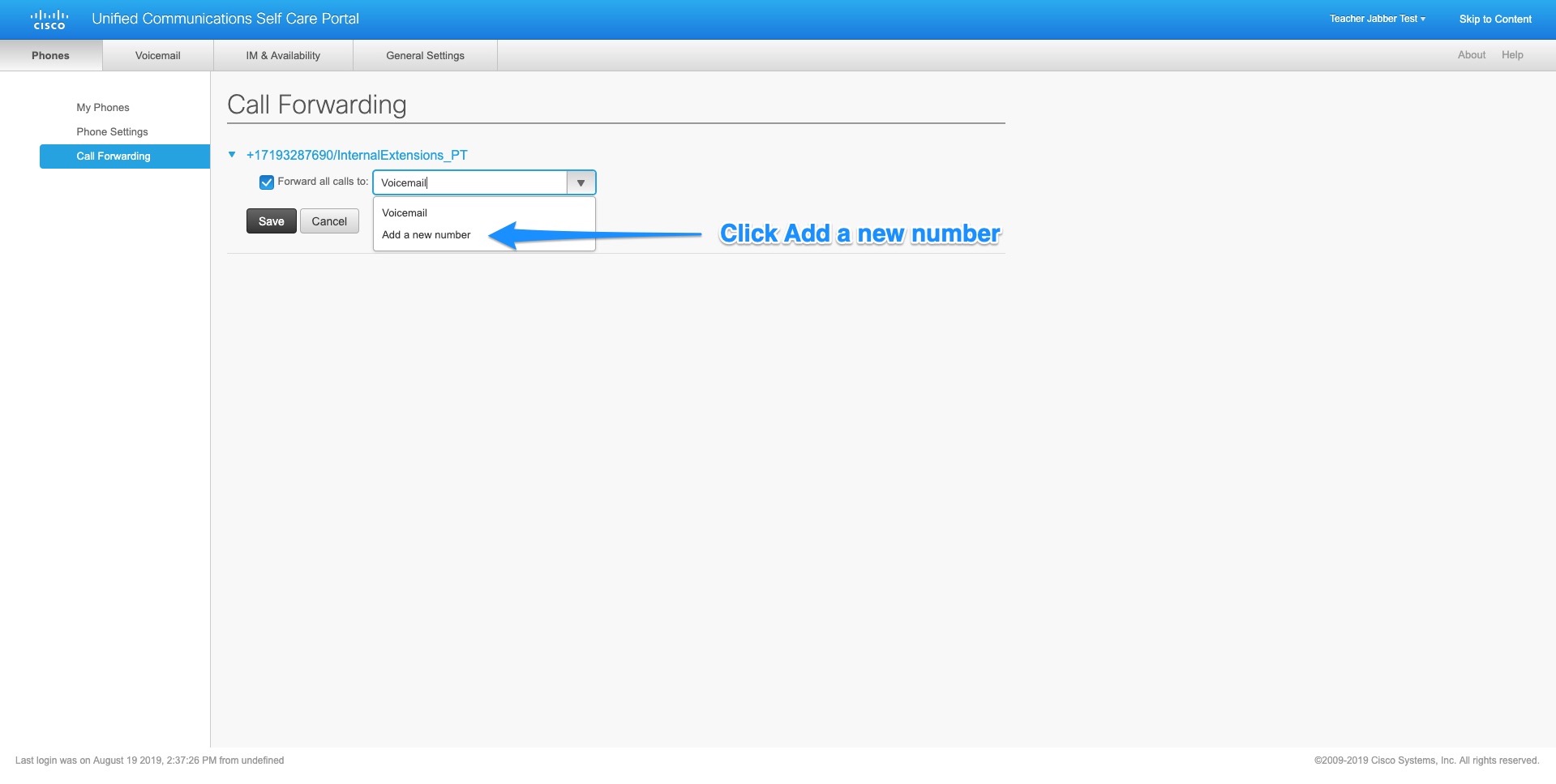
Task: Select Call Forwarding in the sidebar
Action: (x=125, y=156)
